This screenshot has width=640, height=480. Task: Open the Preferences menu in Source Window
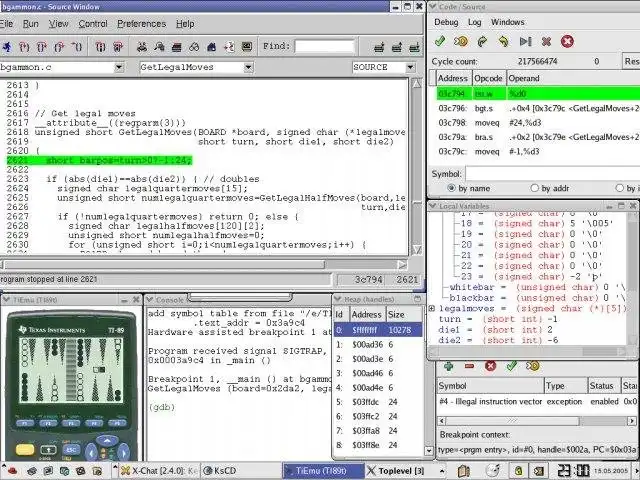(142, 24)
